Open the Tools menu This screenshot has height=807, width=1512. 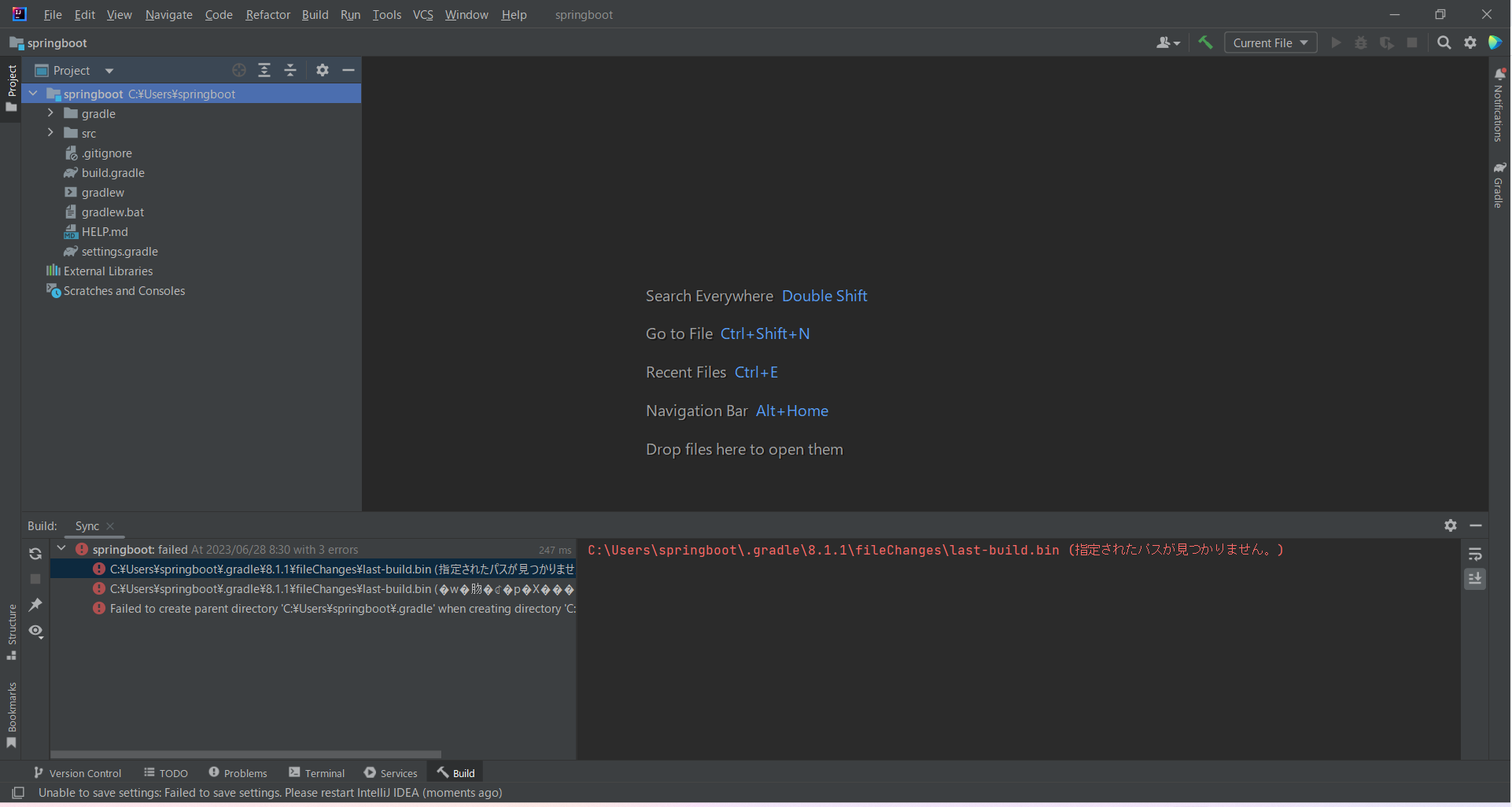click(386, 15)
